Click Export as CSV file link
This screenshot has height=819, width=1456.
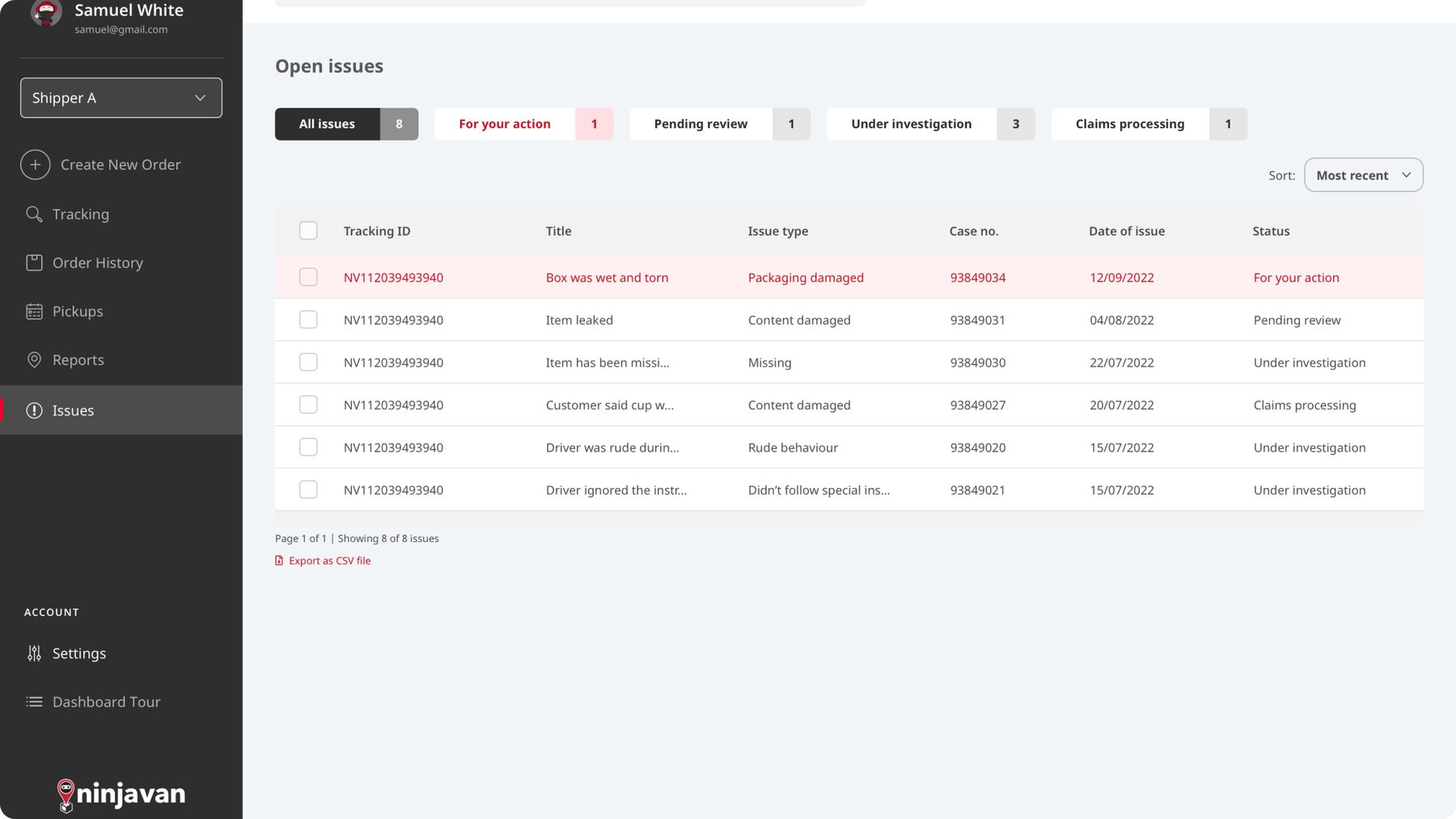click(330, 560)
